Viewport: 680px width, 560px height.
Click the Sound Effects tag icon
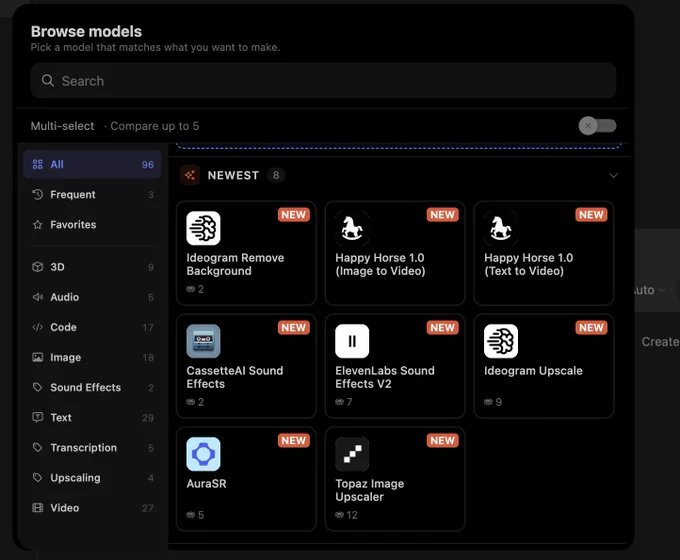tap(38, 387)
